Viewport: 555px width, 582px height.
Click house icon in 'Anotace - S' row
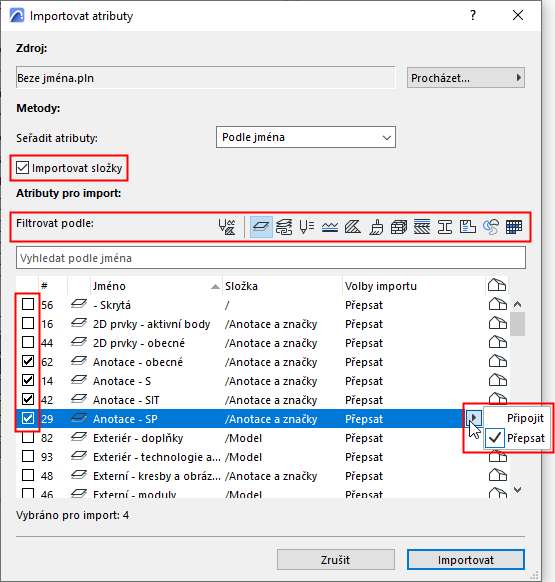[497, 380]
